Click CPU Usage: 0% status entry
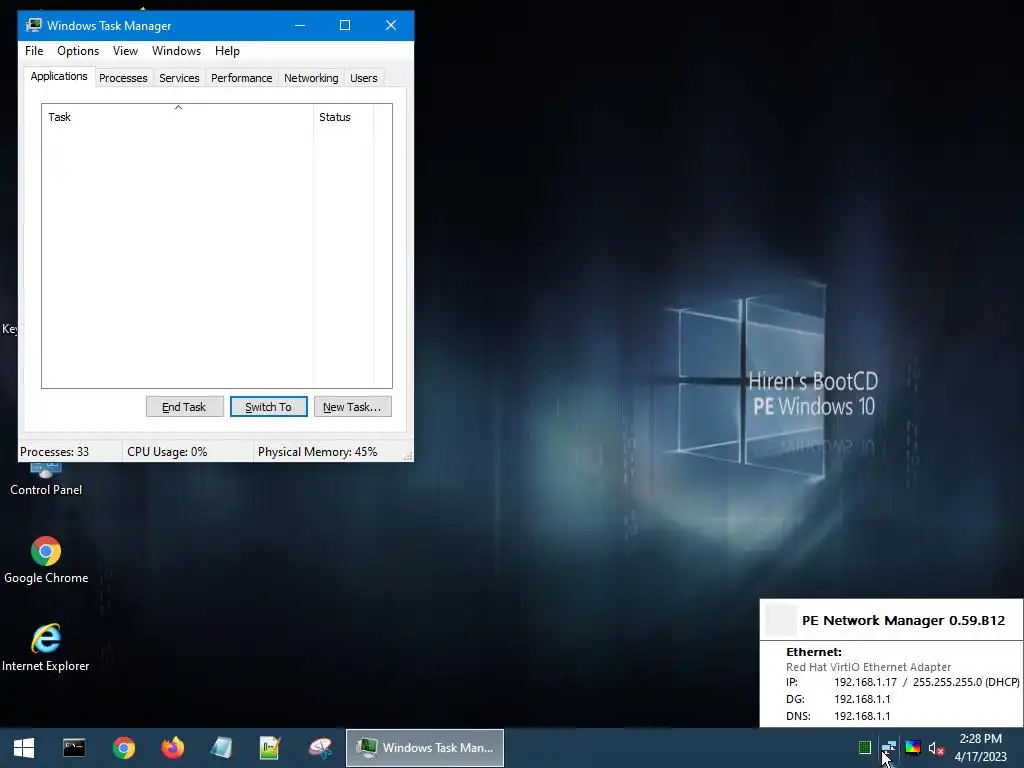The height and width of the screenshot is (768, 1024). coord(167,452)
